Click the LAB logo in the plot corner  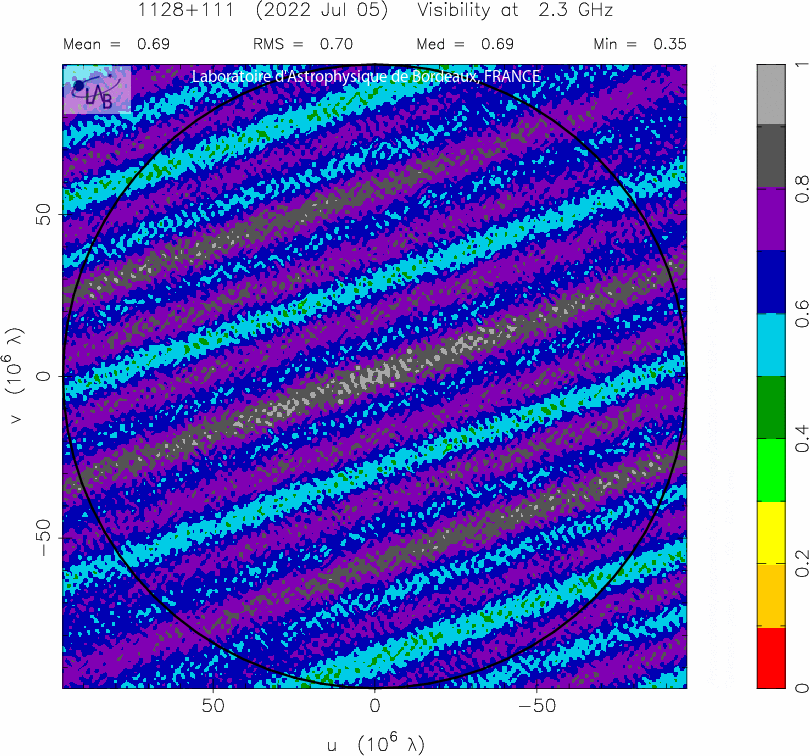click(x=97, y=89)
